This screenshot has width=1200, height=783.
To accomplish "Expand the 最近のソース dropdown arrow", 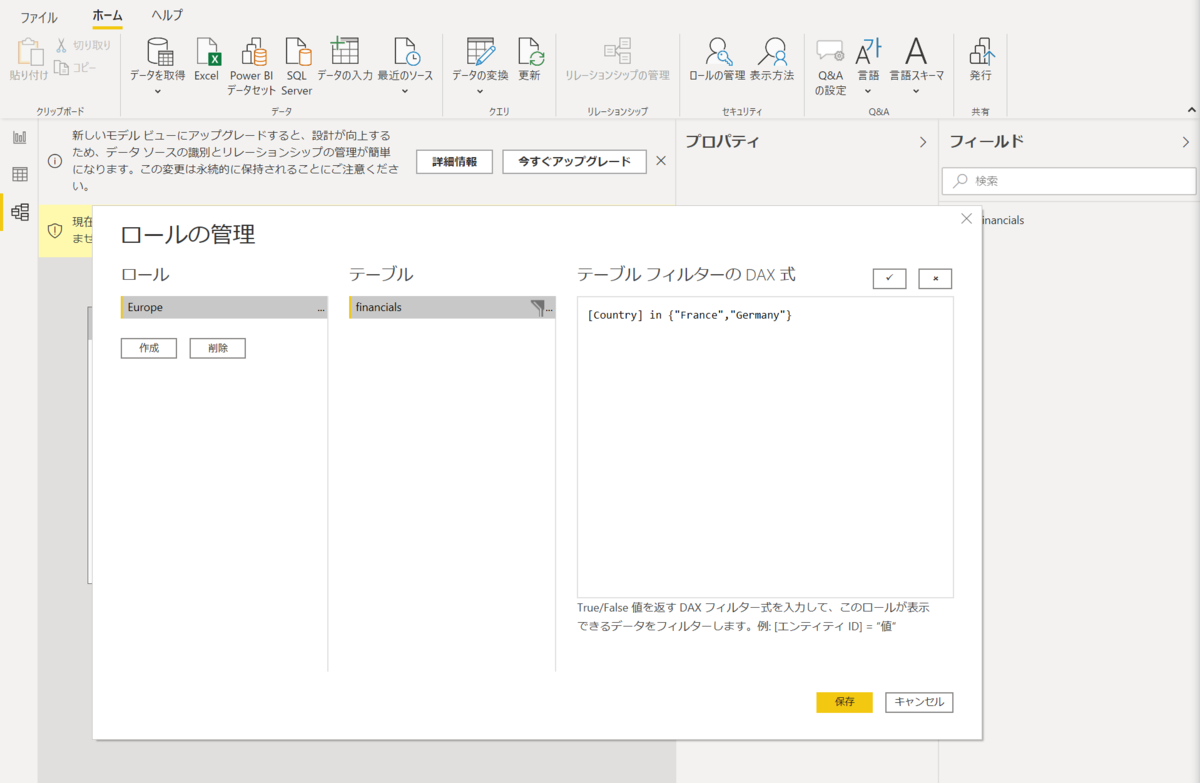I will 405,89.
